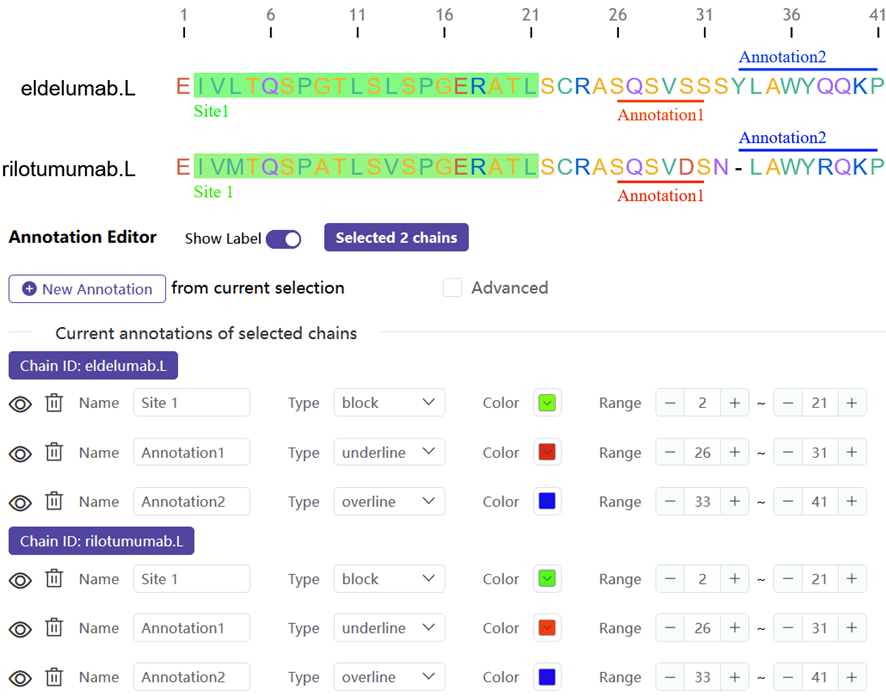Increase range end of eldelumab.L Site 1

point(852,403)
